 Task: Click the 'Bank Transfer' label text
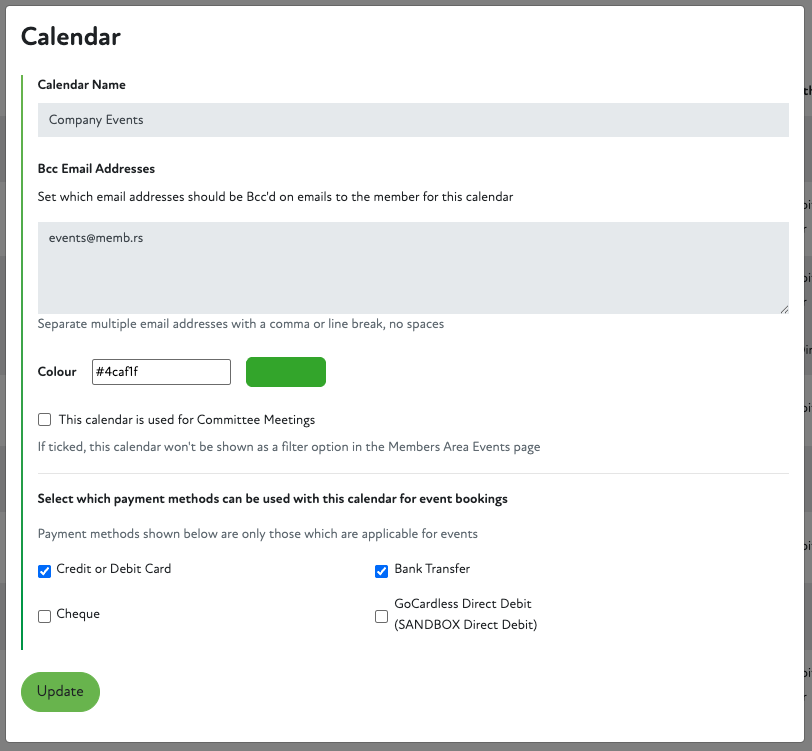pyautogui.click(x=432, y=569)
